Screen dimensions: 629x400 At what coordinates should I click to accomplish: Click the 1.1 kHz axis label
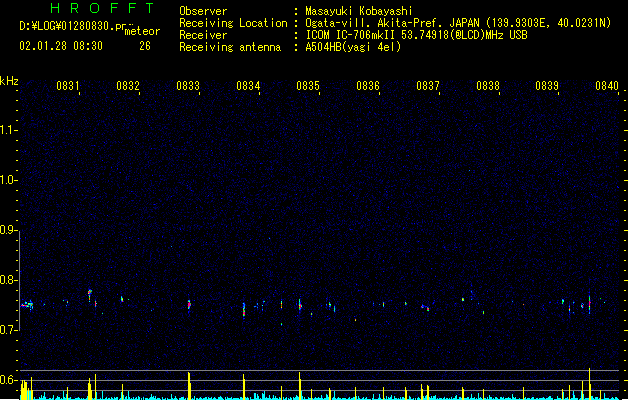(9, 130)
